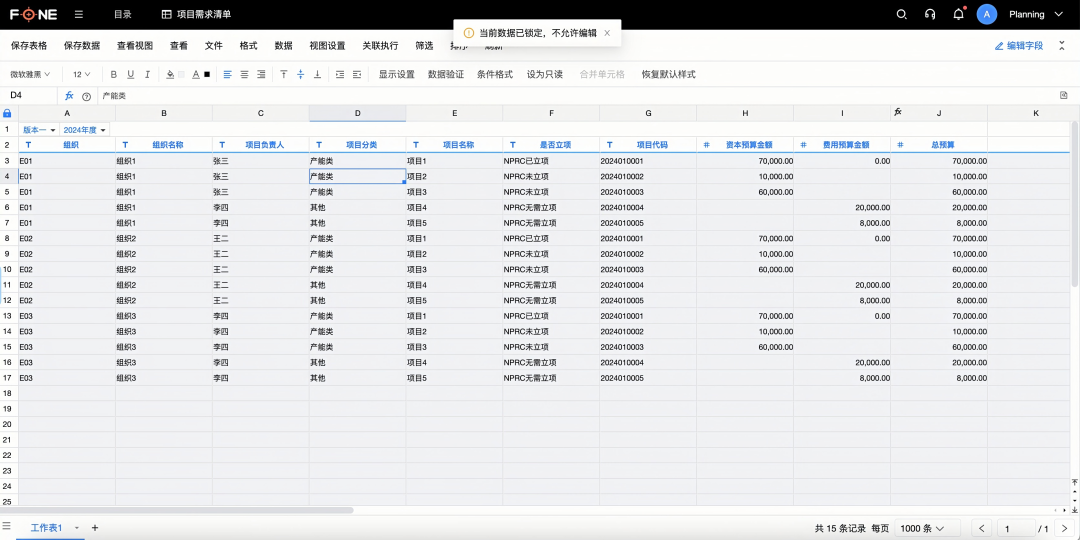This screenshot has height=540, width=1080.
Task: Click the 条件格式 button
Action: pos(495,74)
